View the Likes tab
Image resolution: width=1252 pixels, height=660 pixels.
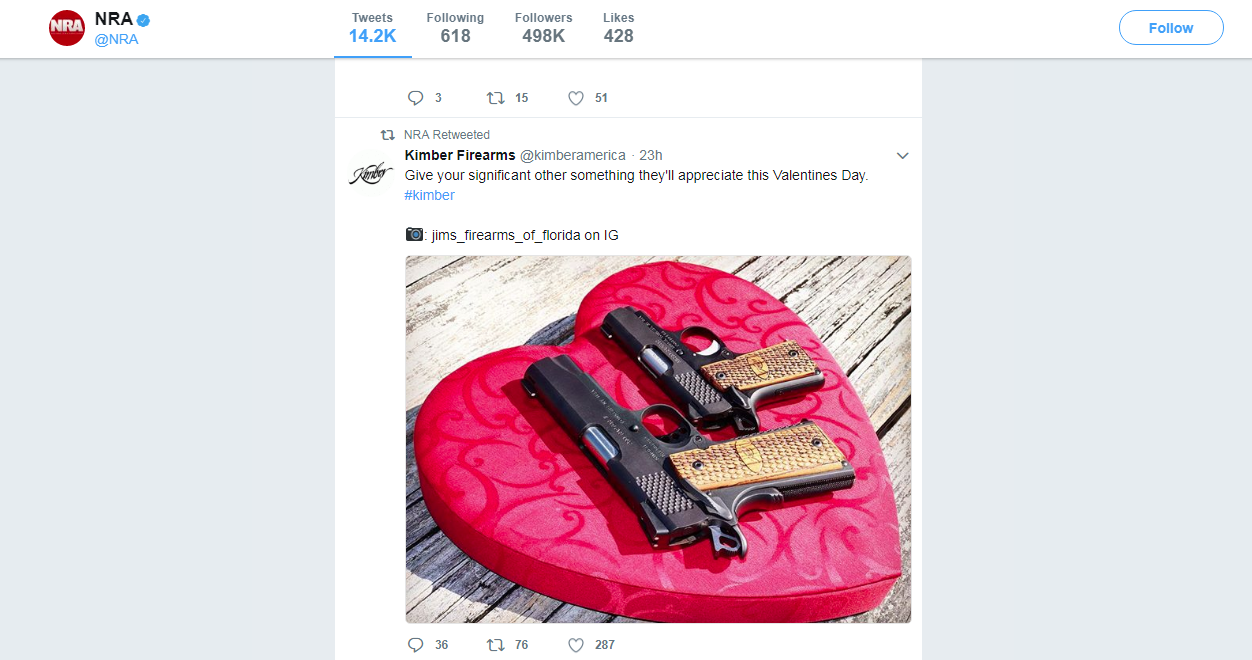[618, 28]
